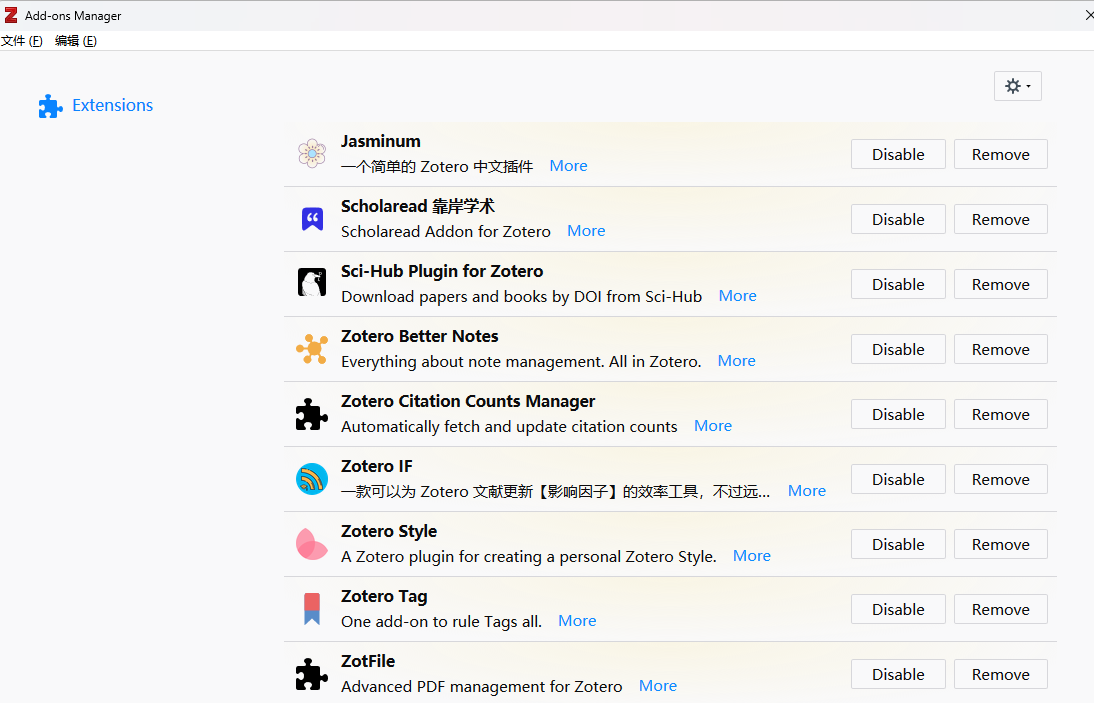
Task: Click the ZotFile puzzle piece icon
Action: tap(312, 674)
